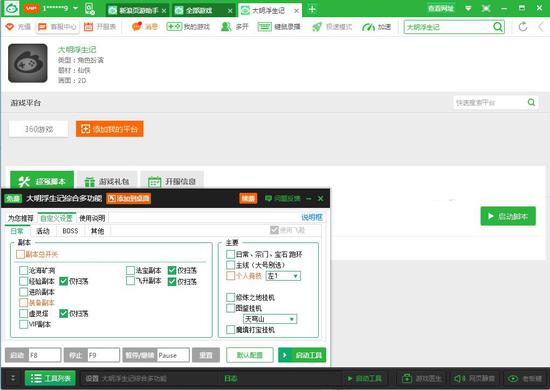Image resolution: width=550 pixels, height=390 pixels.
Task: Click the 默认配置 button
Action: (250, 355)
